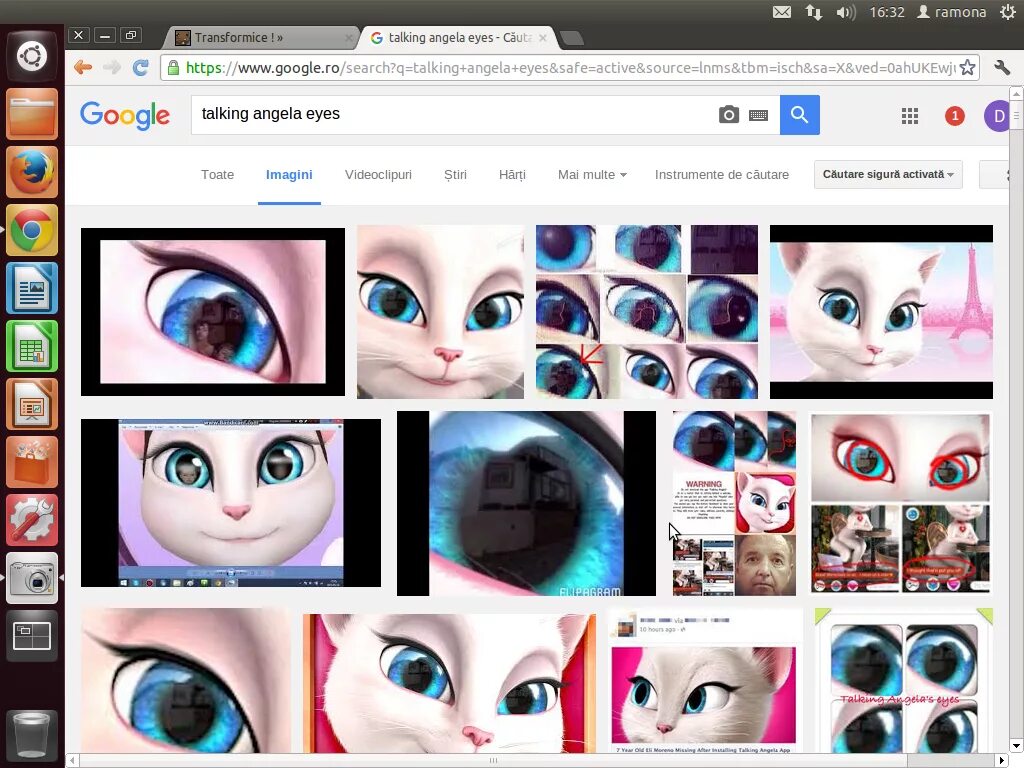Close the talking angela eyes tab
This screenshot has height=768, width=1024.
pos(542,38)
